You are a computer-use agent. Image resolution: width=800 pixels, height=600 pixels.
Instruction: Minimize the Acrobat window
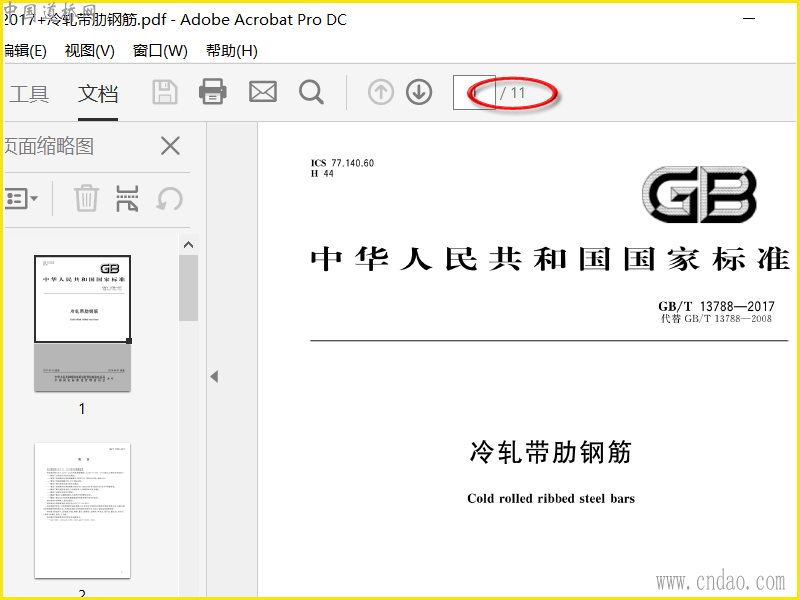click(x=748, y=19)
